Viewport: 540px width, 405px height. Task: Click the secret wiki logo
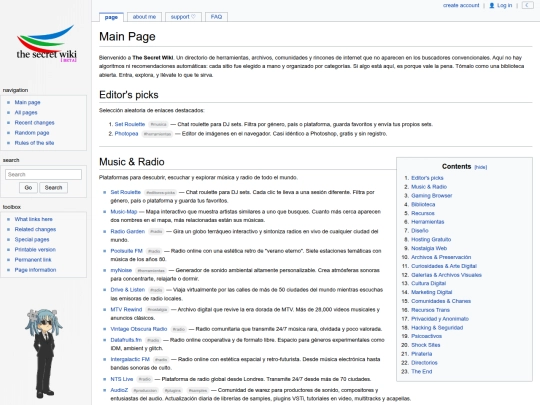point(46,44)
